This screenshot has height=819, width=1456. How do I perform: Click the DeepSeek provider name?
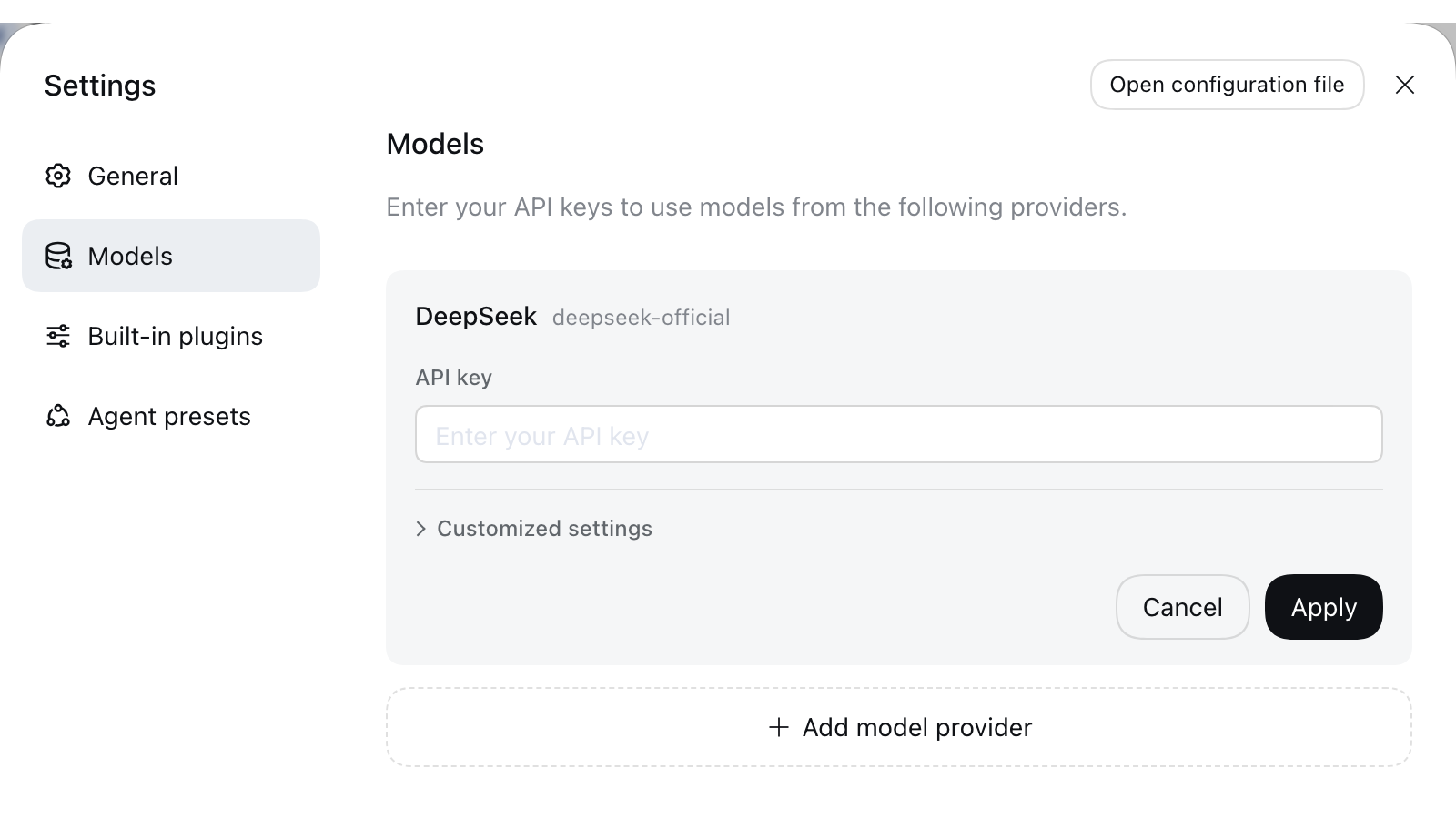(476, 317)
